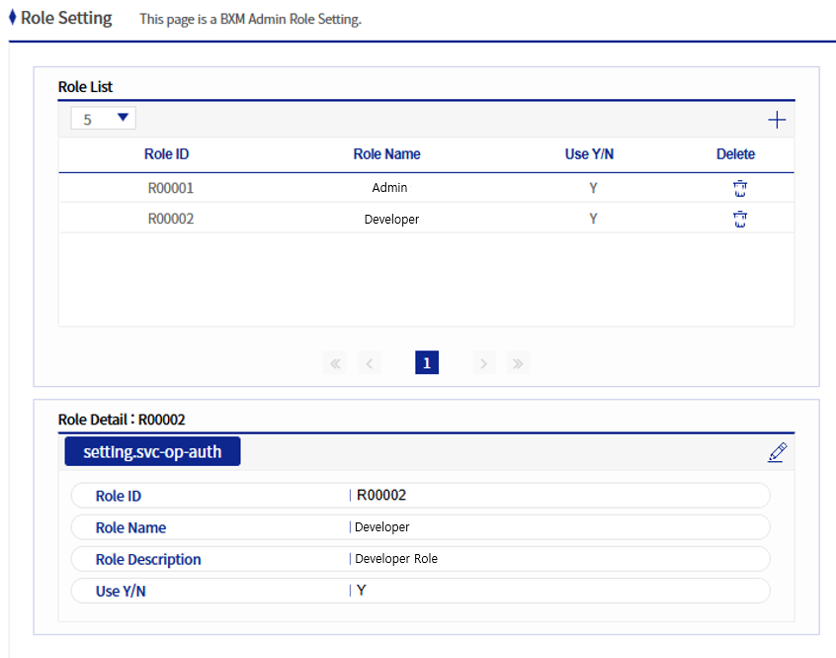Click the Role Name column header

pyautogui.click(x=387, y=154)
